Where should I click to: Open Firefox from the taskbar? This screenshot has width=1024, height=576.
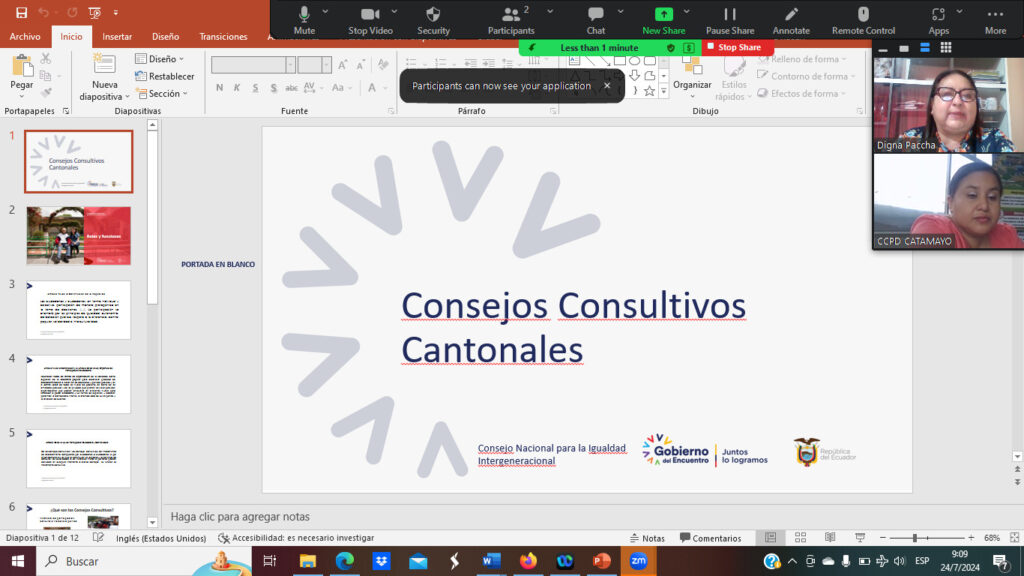[x=528, y=561]
